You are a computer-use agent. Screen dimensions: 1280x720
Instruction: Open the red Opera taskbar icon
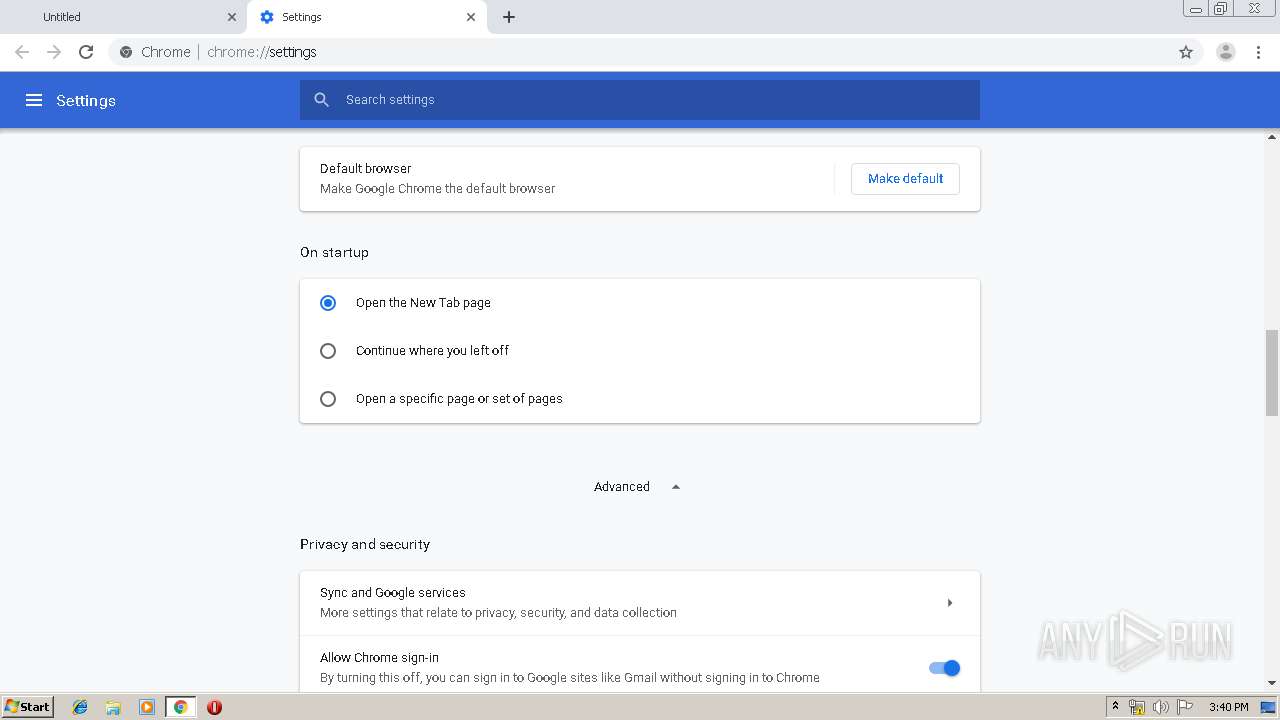214,707
